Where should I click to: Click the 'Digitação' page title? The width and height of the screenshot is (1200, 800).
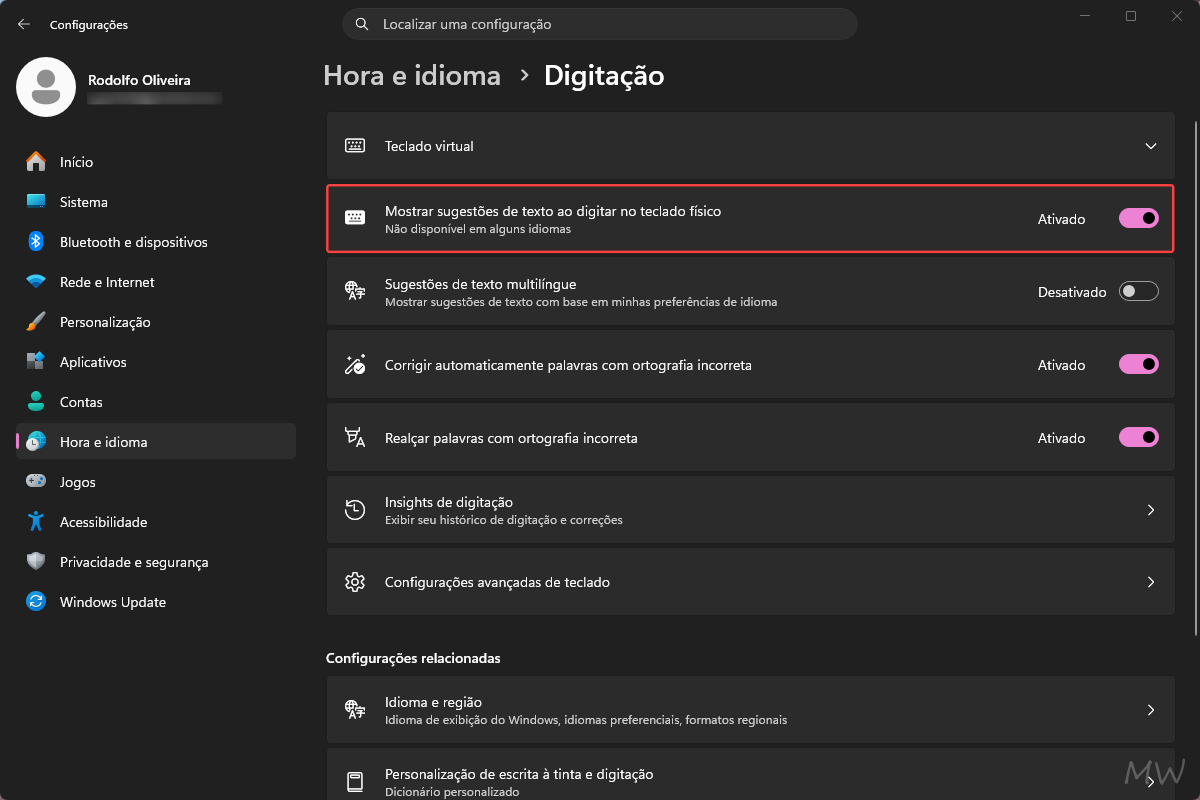click(604, 76)
